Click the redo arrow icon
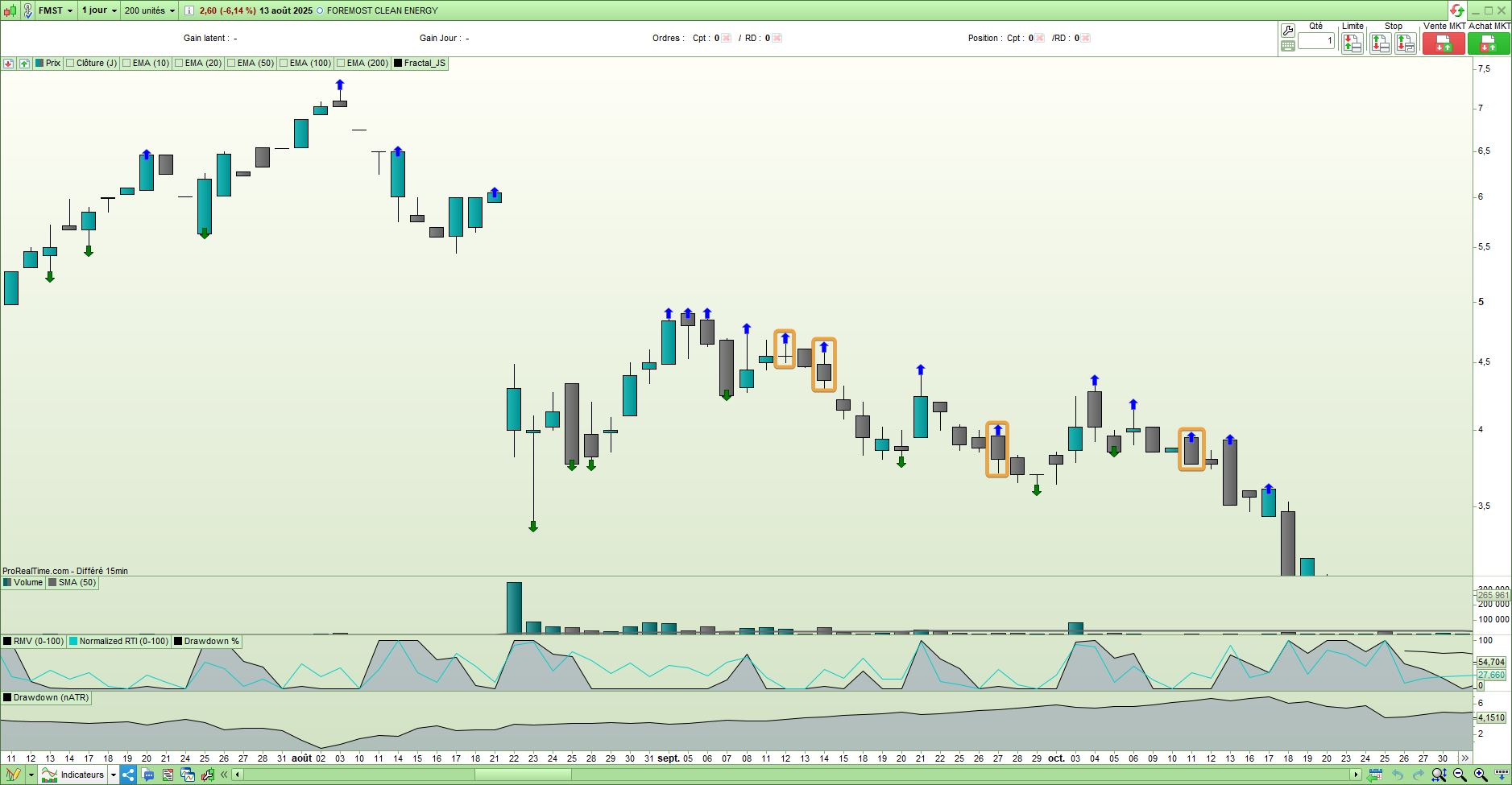The width and height of the screenshot is (1512, 785). (1418, 775)
